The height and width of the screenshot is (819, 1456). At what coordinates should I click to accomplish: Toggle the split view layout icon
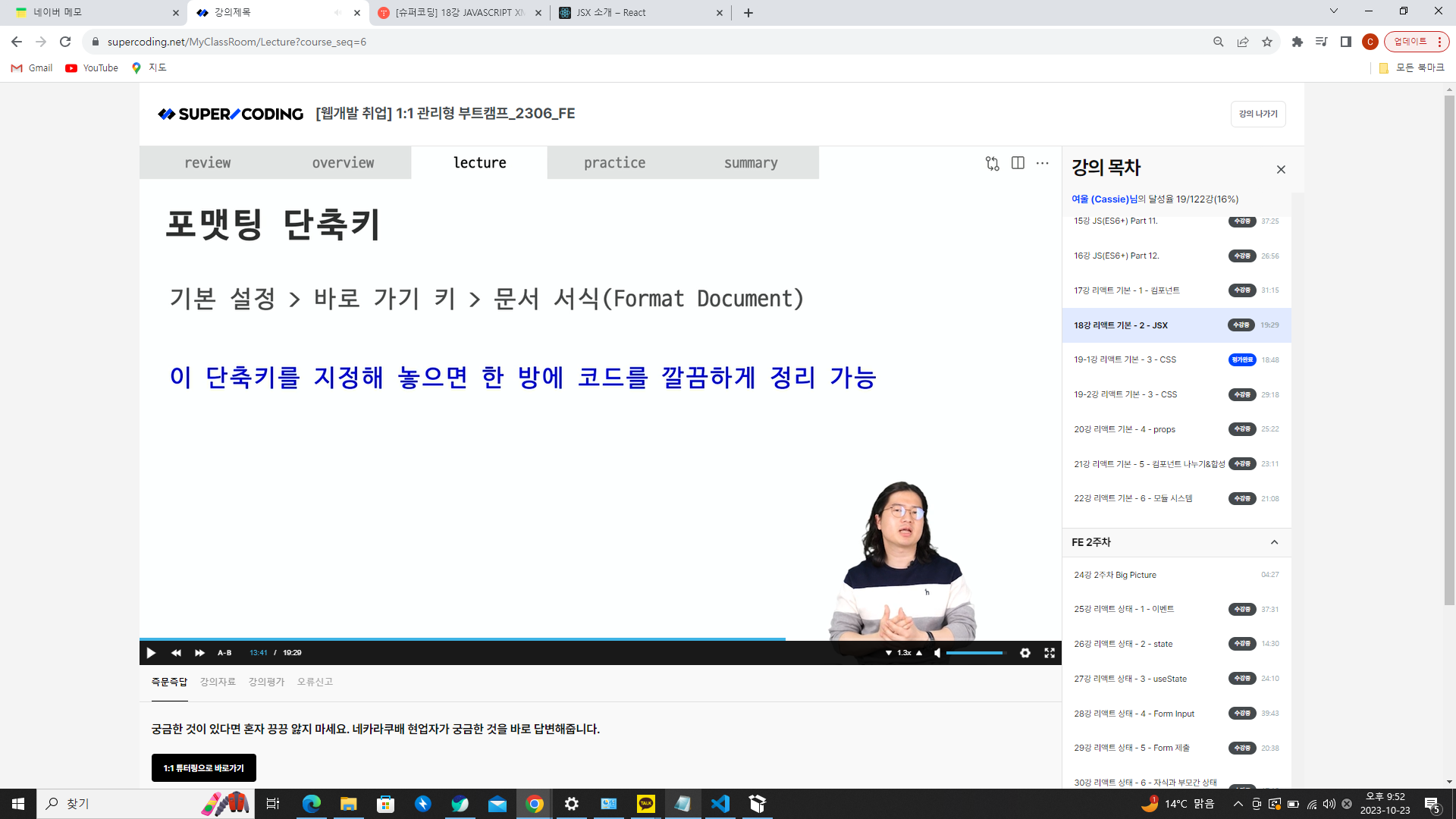tap(1018, 163)
